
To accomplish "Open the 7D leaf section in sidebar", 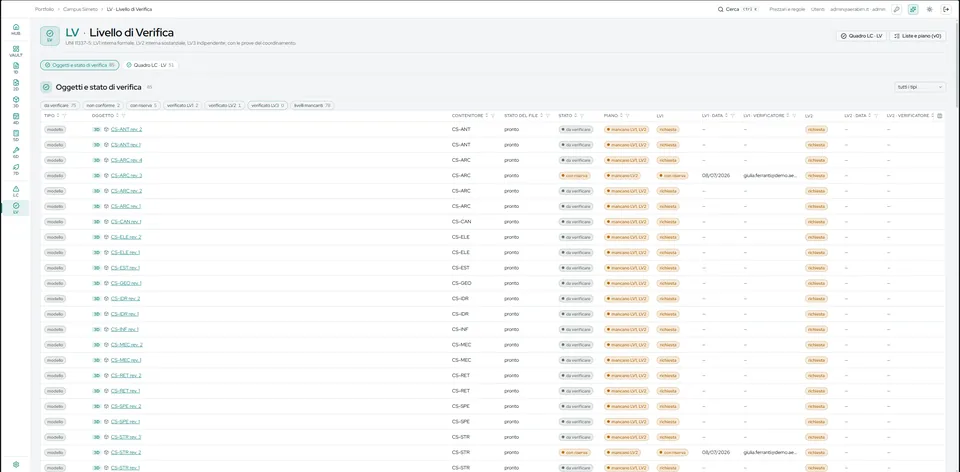I will [x=16, y=169].
